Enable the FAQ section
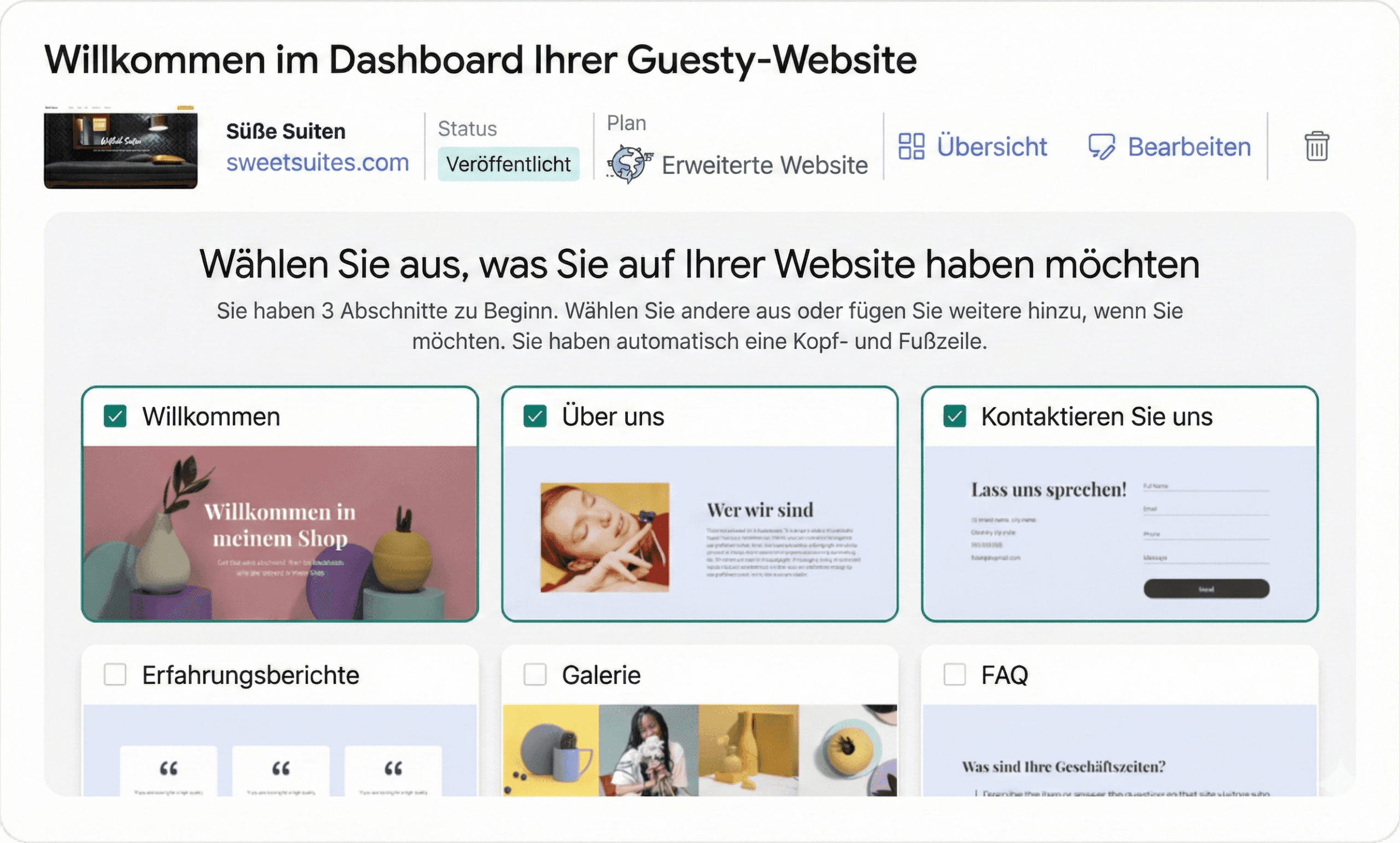Screen dimensions: 1400x843 [954, 675]
